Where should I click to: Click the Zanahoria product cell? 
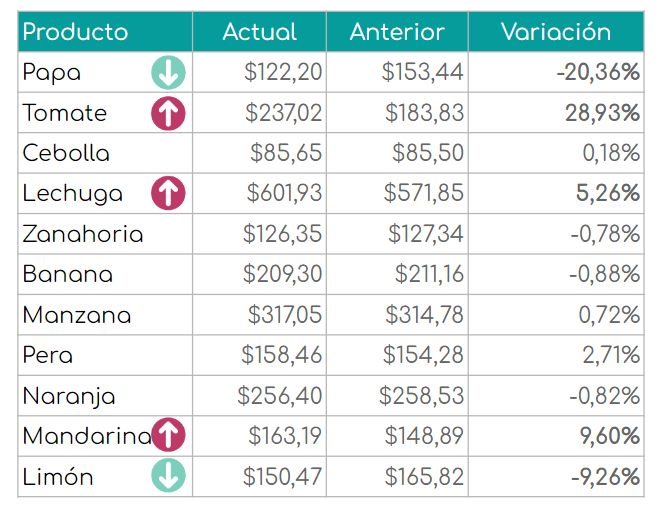tap(105, 234)
